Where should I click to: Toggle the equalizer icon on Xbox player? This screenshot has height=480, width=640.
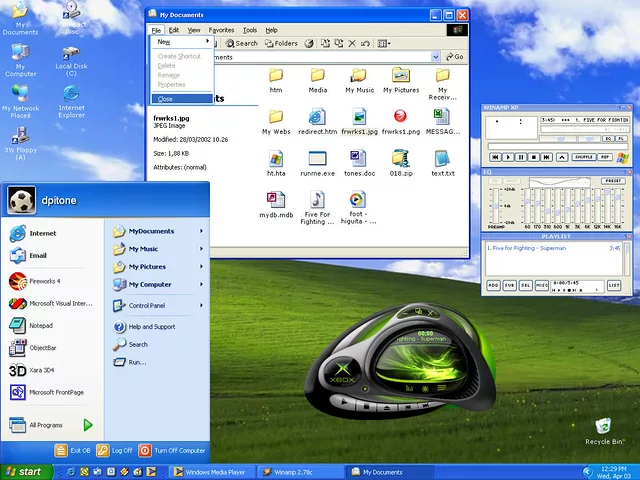[x=409, y=388]
